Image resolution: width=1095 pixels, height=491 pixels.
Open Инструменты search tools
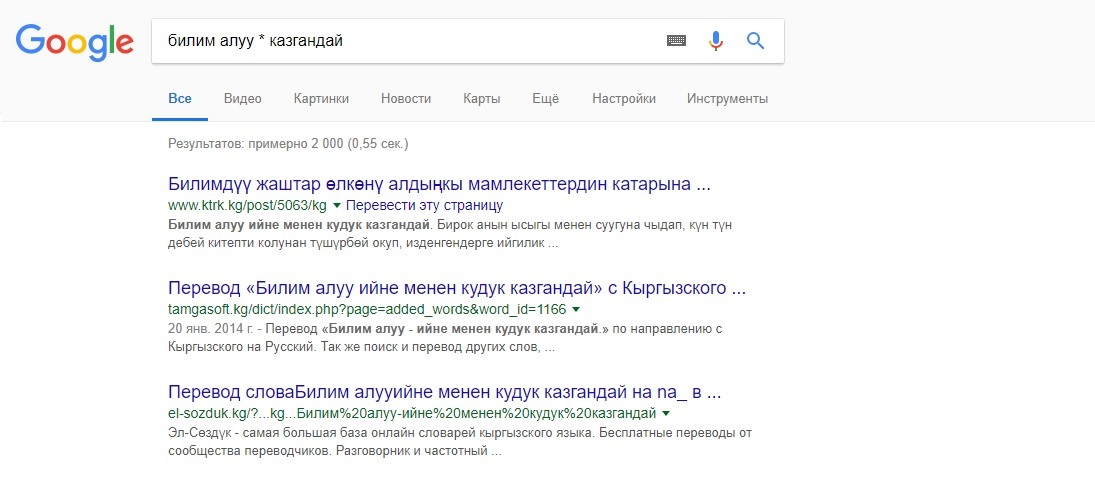(x=727, y=99)
